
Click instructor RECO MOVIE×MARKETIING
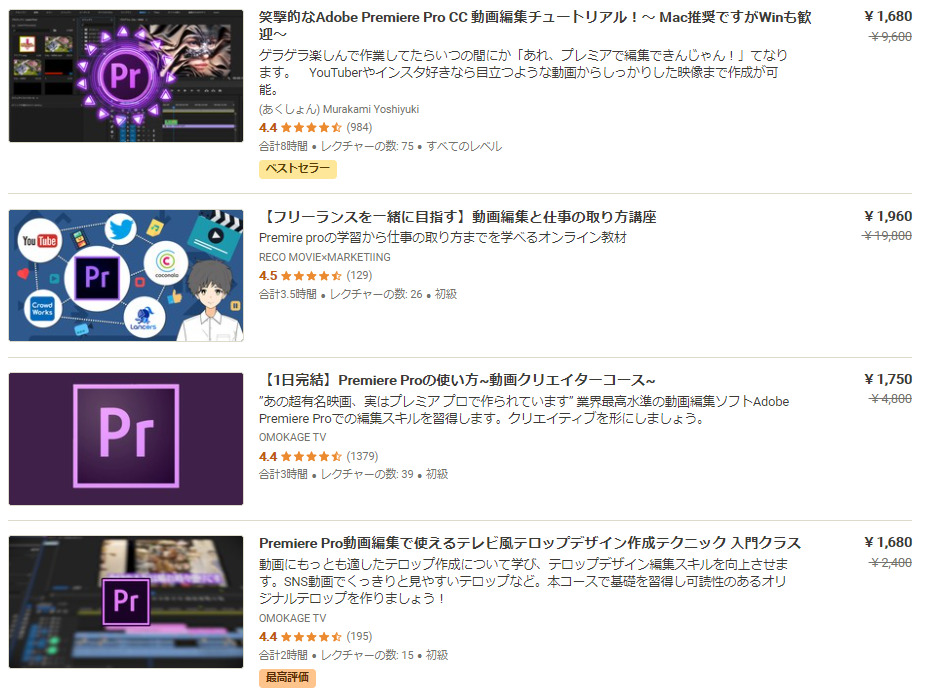coord(324,257)
